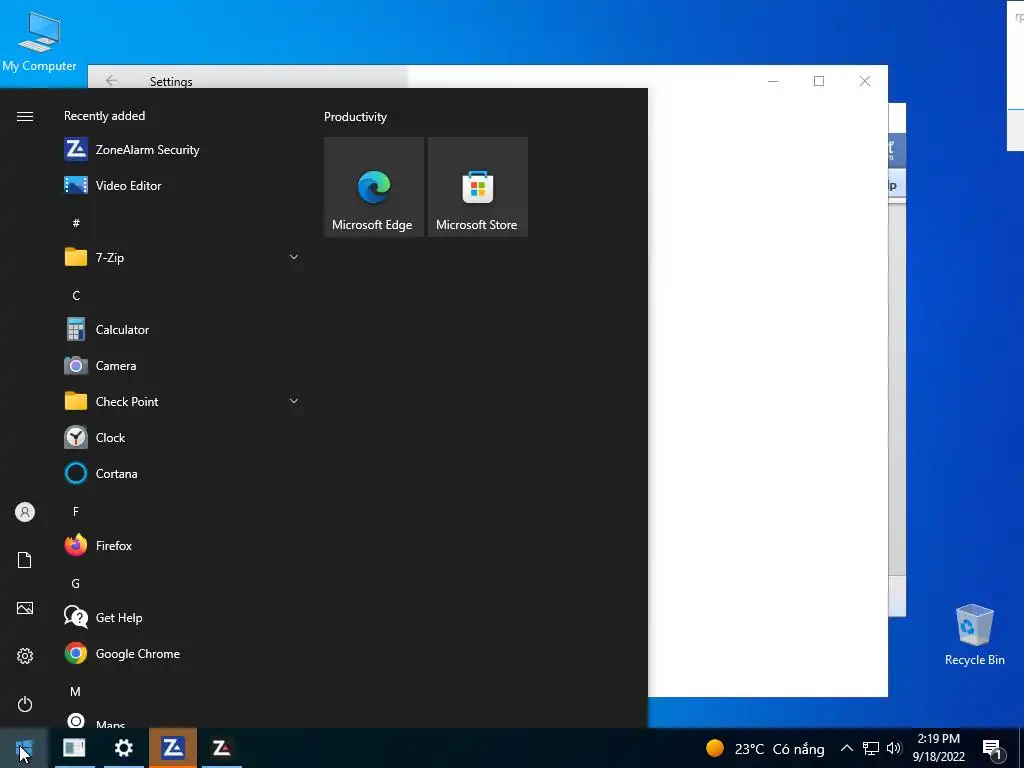The height and width of the screenshot is (768, 1024).
Task: Expand the 7-Zip folder
Action: tap(294, 257)
